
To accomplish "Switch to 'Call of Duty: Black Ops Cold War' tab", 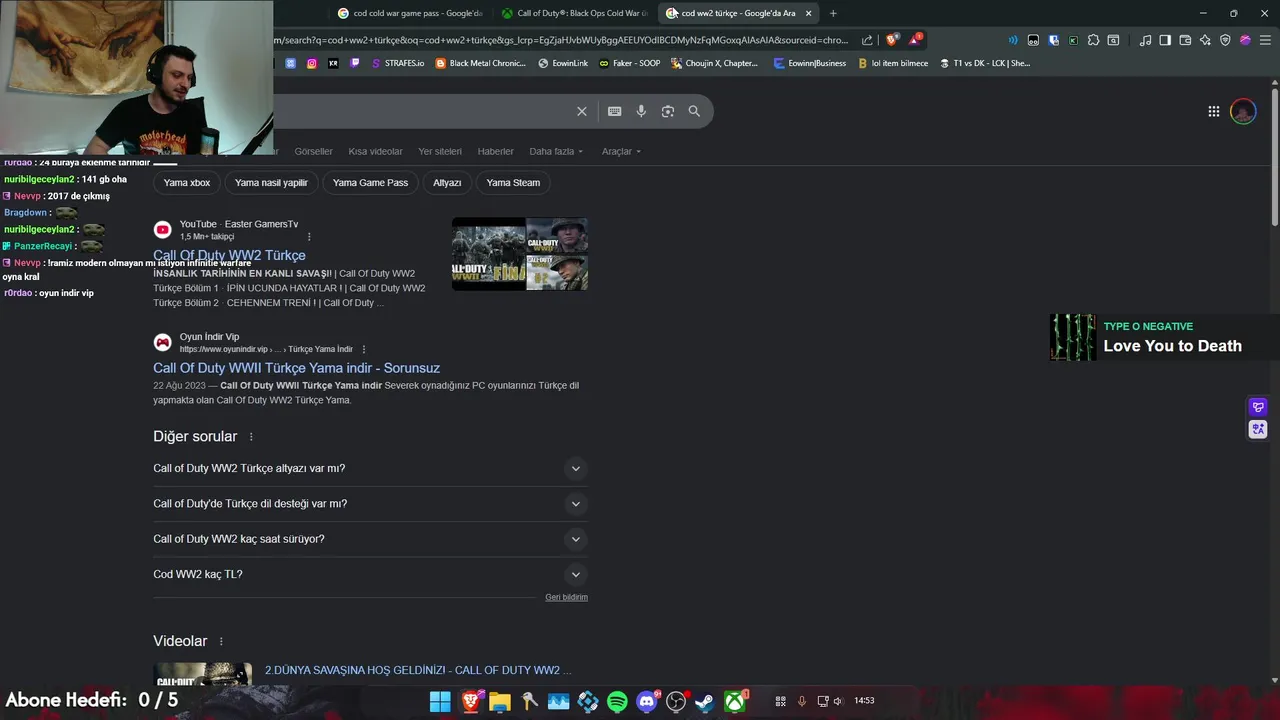I will pos(575,13).
